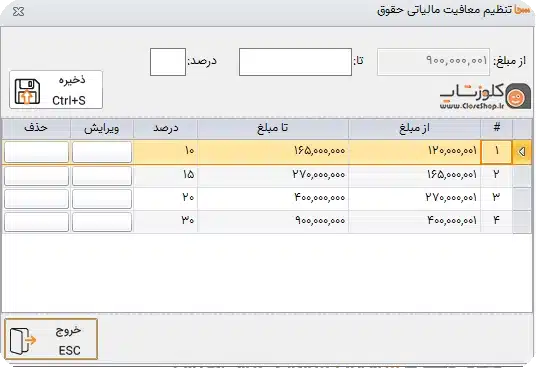Click the از مبلغ column header
This screenshot has width=536, height=368.
[414, 128]
